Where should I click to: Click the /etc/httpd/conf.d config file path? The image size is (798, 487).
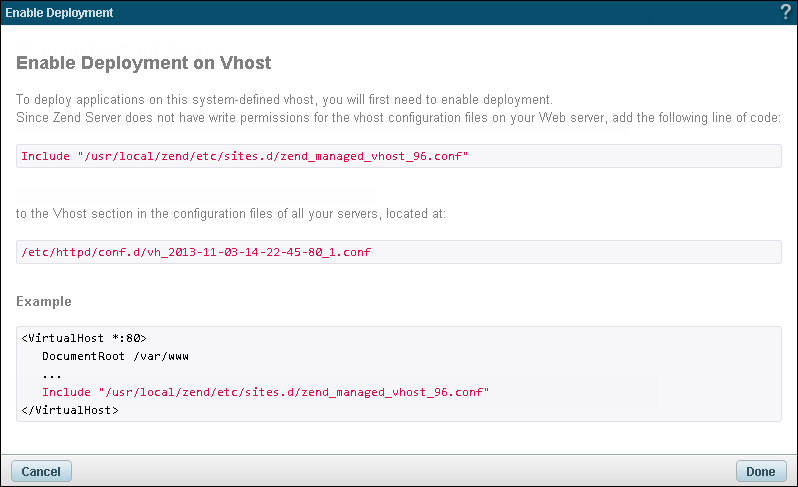pyautogui.click(x=196, y=252)
